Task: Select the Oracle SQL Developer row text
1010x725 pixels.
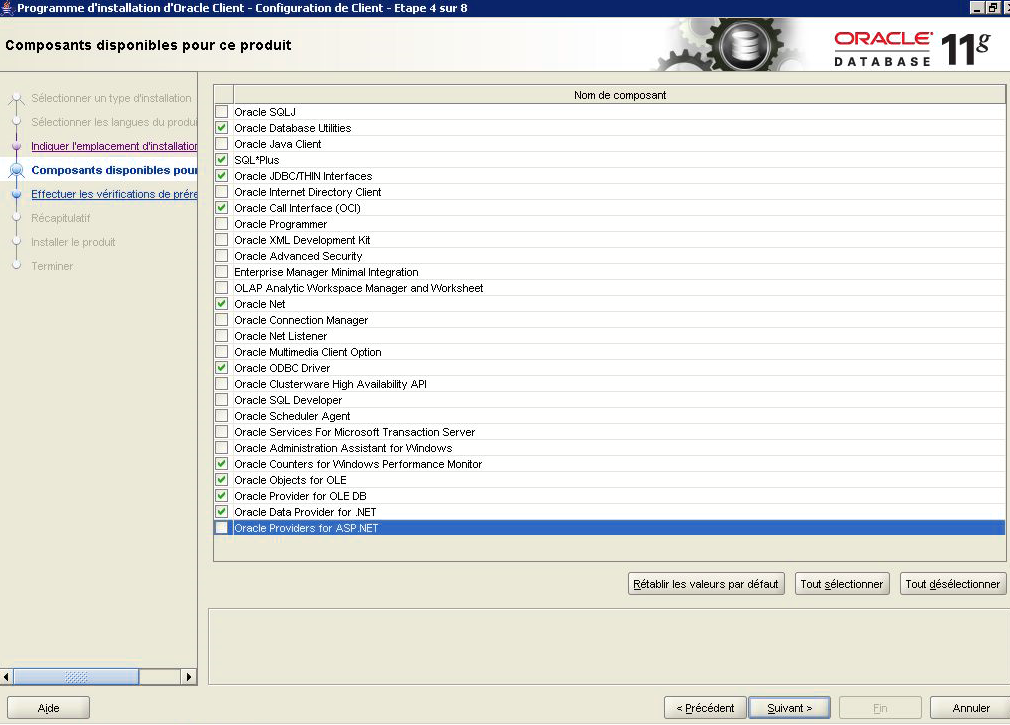Action: (x=288, y=400)
